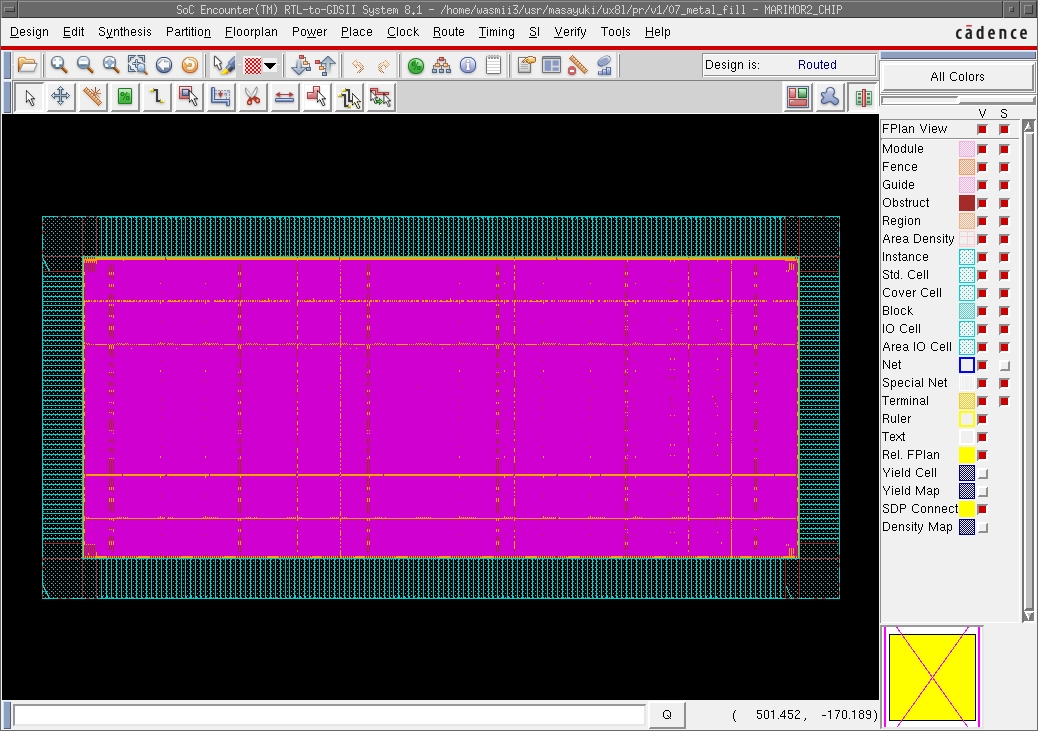
Task: Switch to amoeba view icon
Action: [x=829, y=97]
